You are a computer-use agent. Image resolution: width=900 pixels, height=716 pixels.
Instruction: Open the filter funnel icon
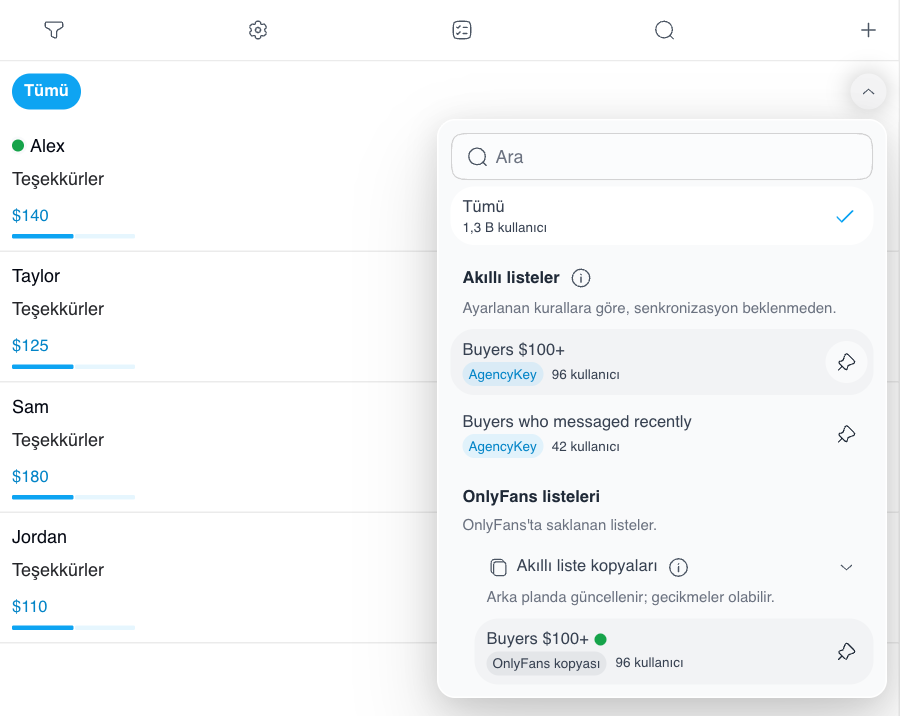point(54,30)
